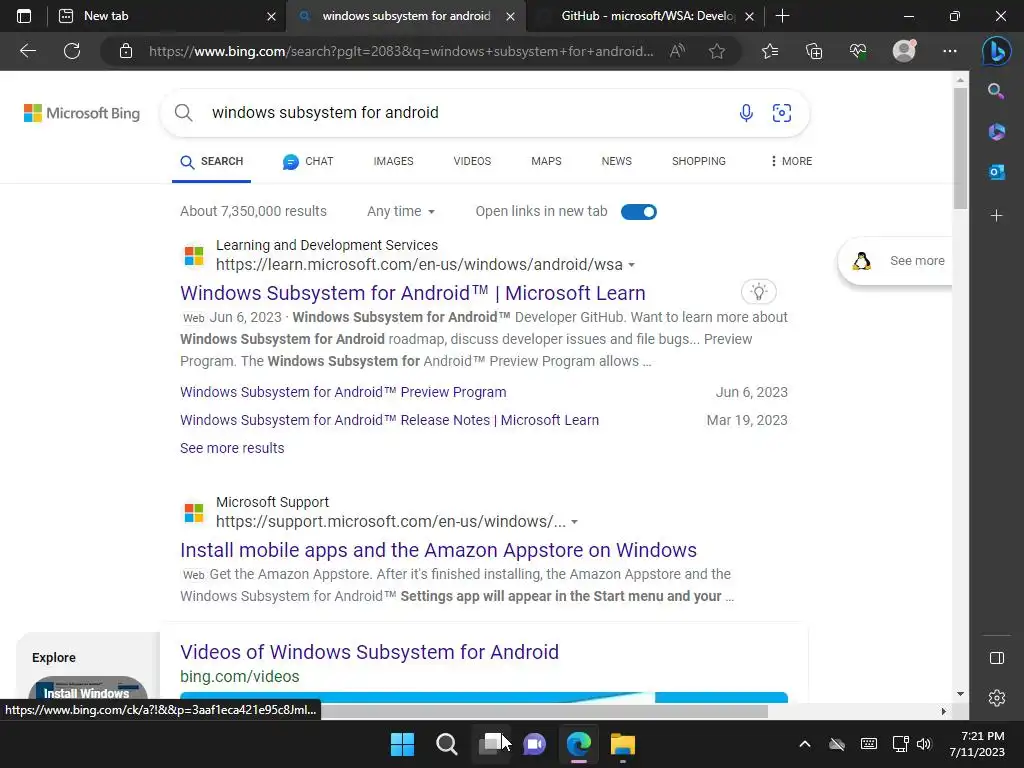The width and height of the screenshot is (1024, 768).
Task: Go back with the browser back arrow
Action: (28, 51)
